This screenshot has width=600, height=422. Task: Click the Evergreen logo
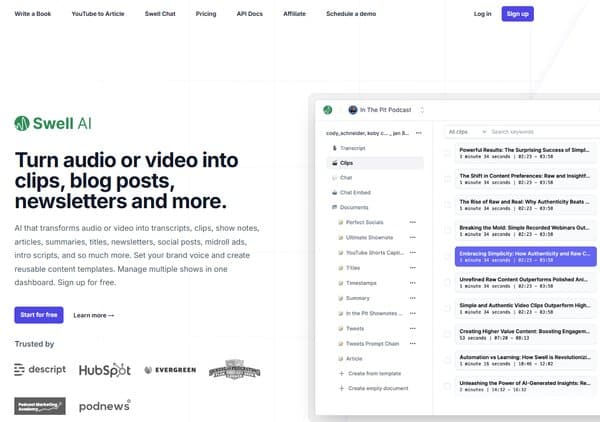tap(170, 370)
